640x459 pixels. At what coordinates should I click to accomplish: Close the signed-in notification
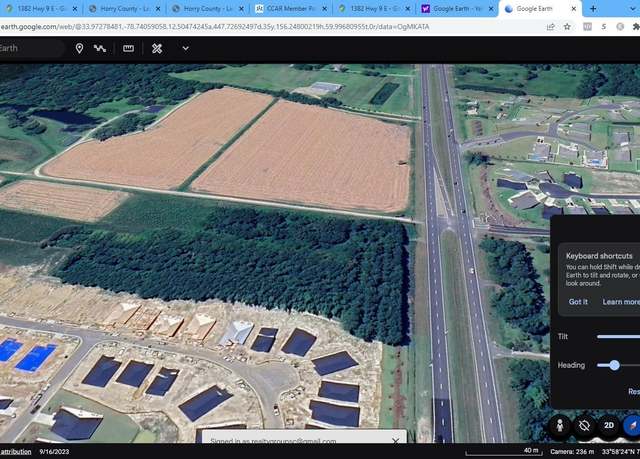[395, 440]
